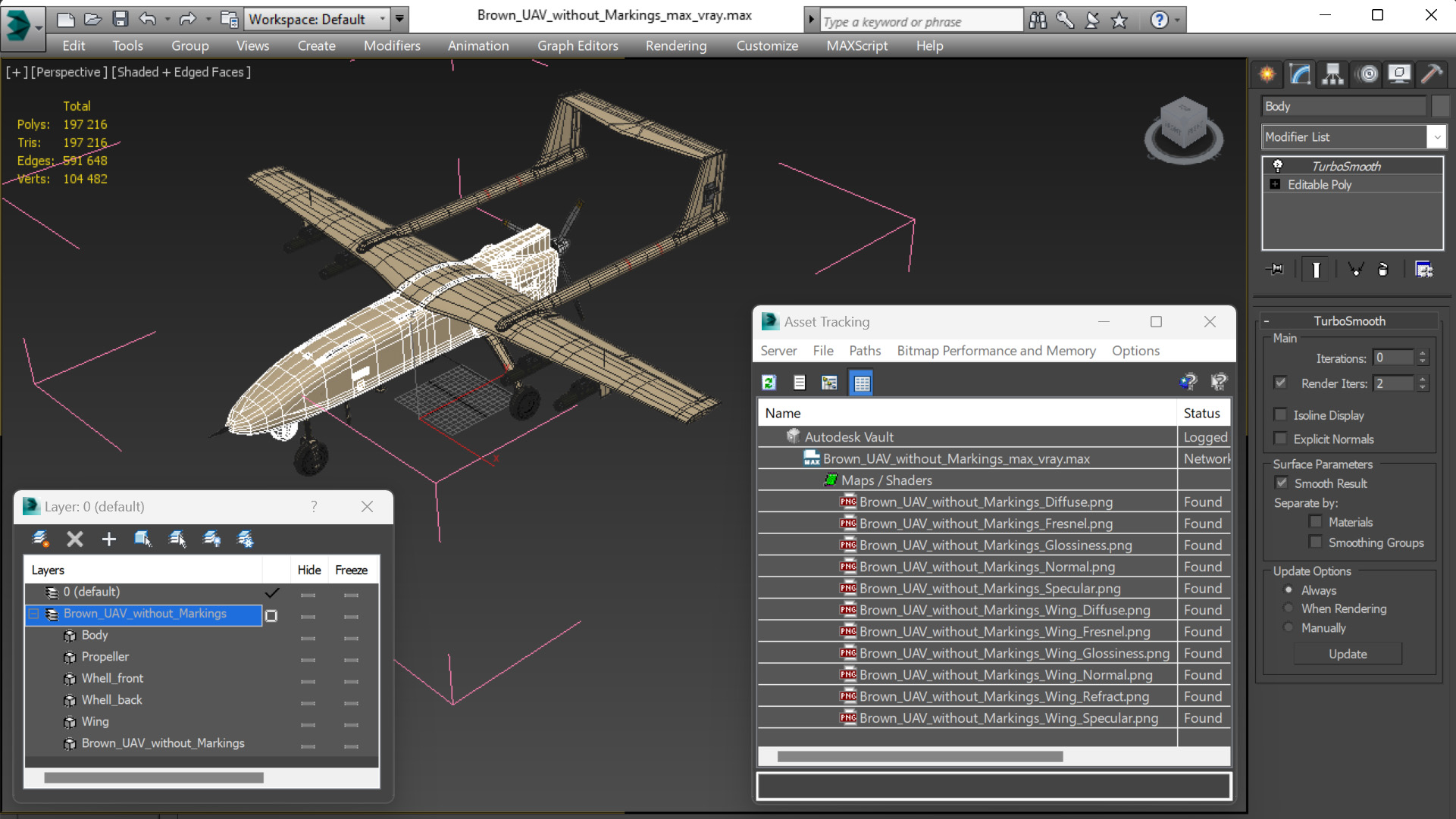Click Table View icon in Asset Tracking

click(862, 383)
